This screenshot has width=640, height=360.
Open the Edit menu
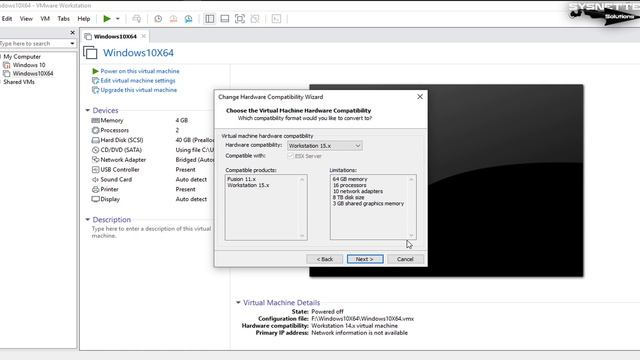7,19
